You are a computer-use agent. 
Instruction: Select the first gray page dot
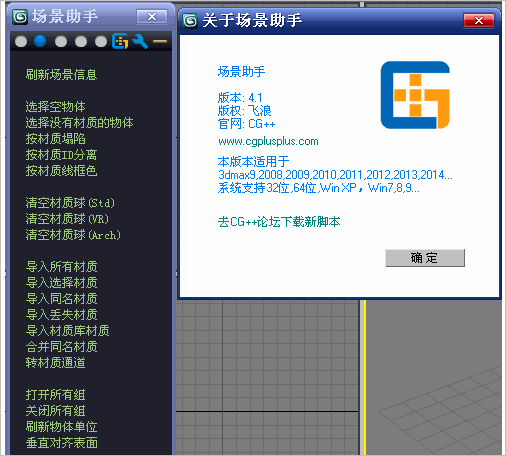tap(21, 42)
